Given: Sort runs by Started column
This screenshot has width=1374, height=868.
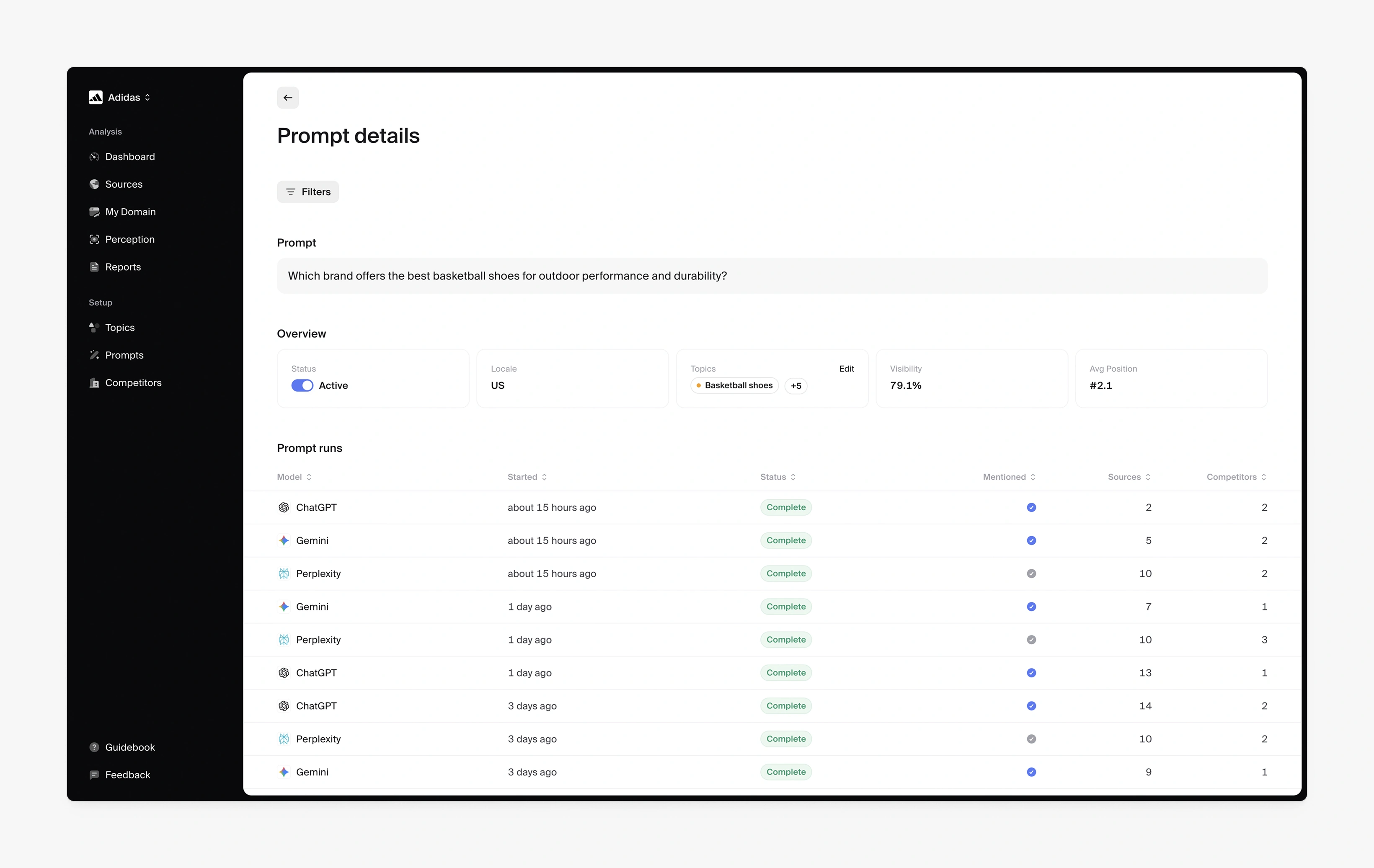Looking at the screenshot, I should [x=527, y=477].
